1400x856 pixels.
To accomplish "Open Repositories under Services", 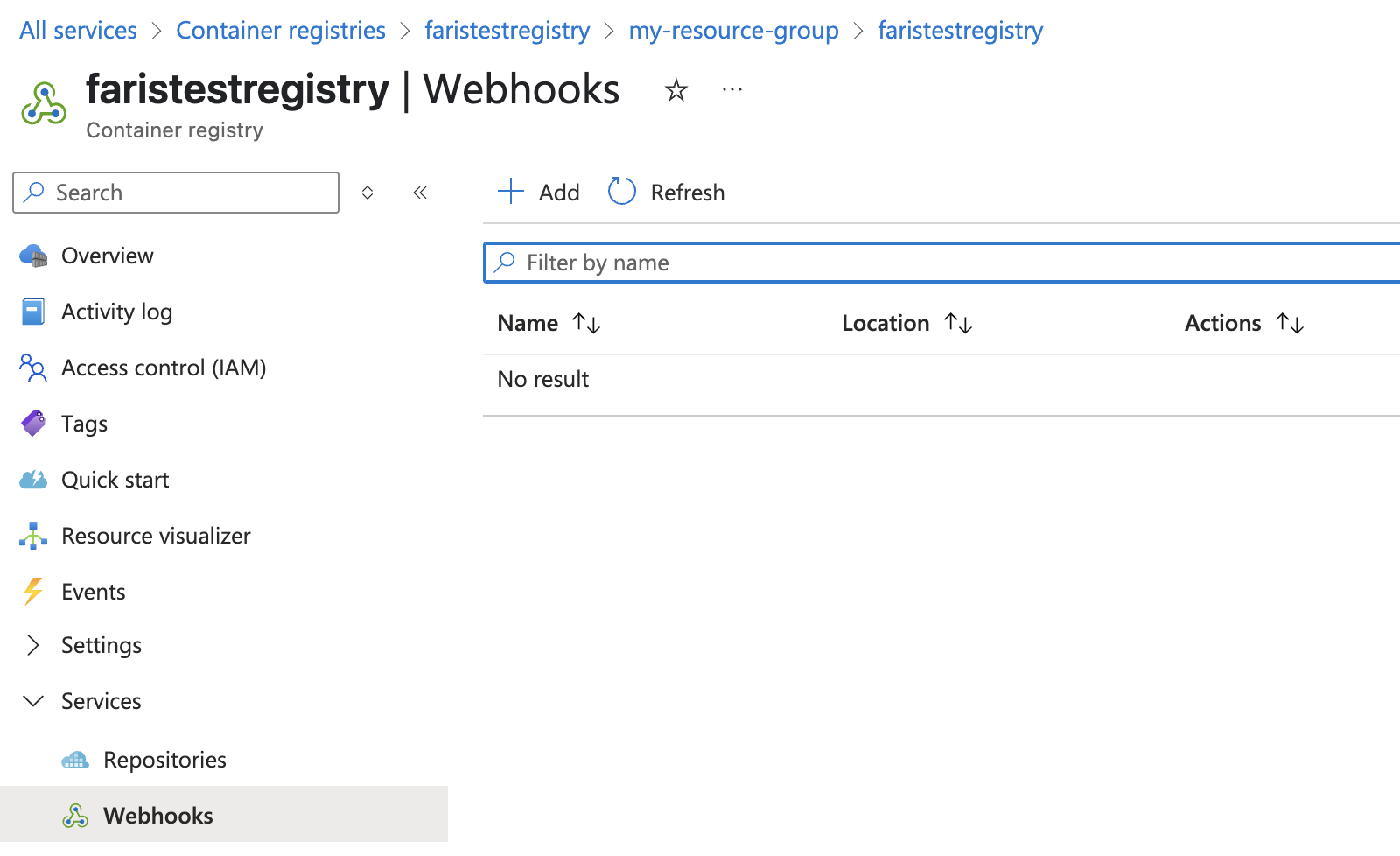I will (x=164, y=760).
